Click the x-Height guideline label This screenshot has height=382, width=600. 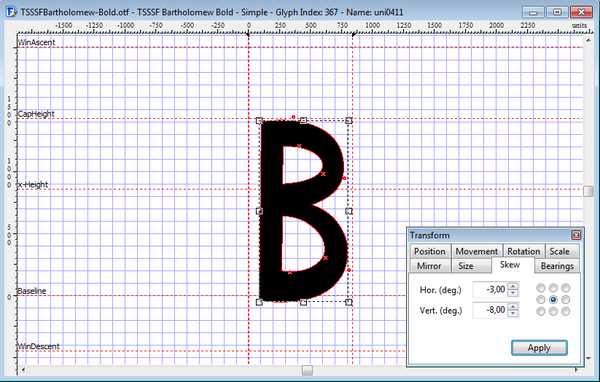click(x=33, y=184)
